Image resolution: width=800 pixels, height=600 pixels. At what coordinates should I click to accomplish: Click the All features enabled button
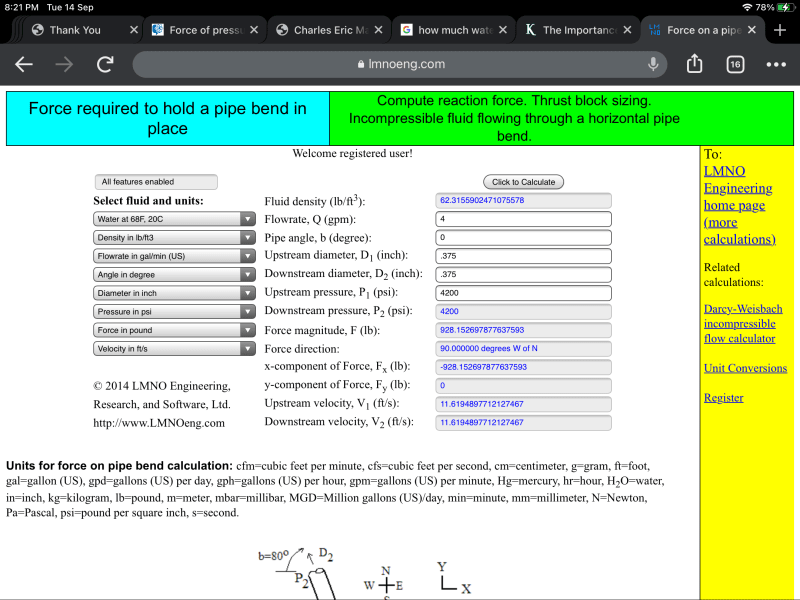pos(156,182)
